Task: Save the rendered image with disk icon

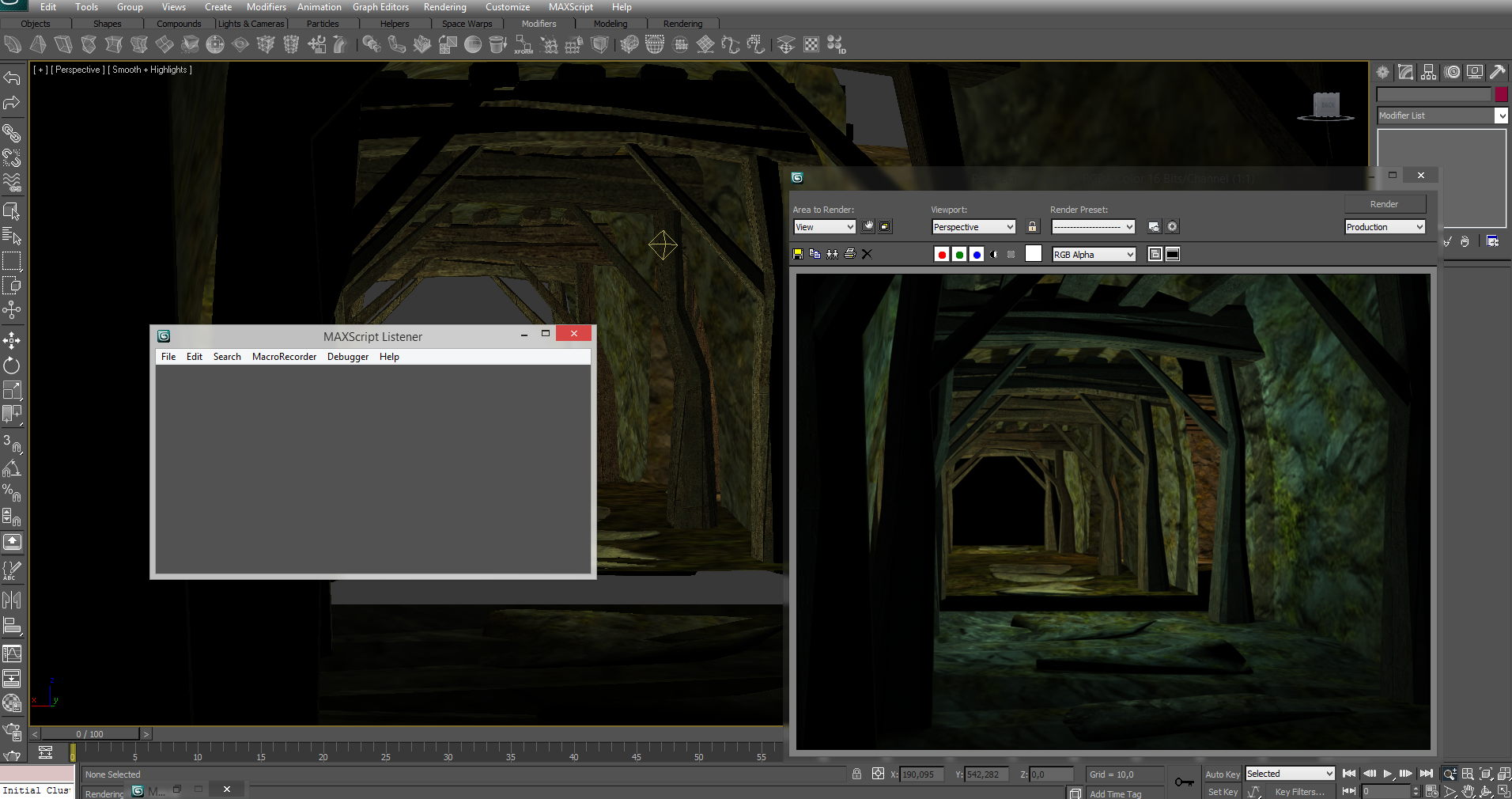Action: tap(798, 254)
